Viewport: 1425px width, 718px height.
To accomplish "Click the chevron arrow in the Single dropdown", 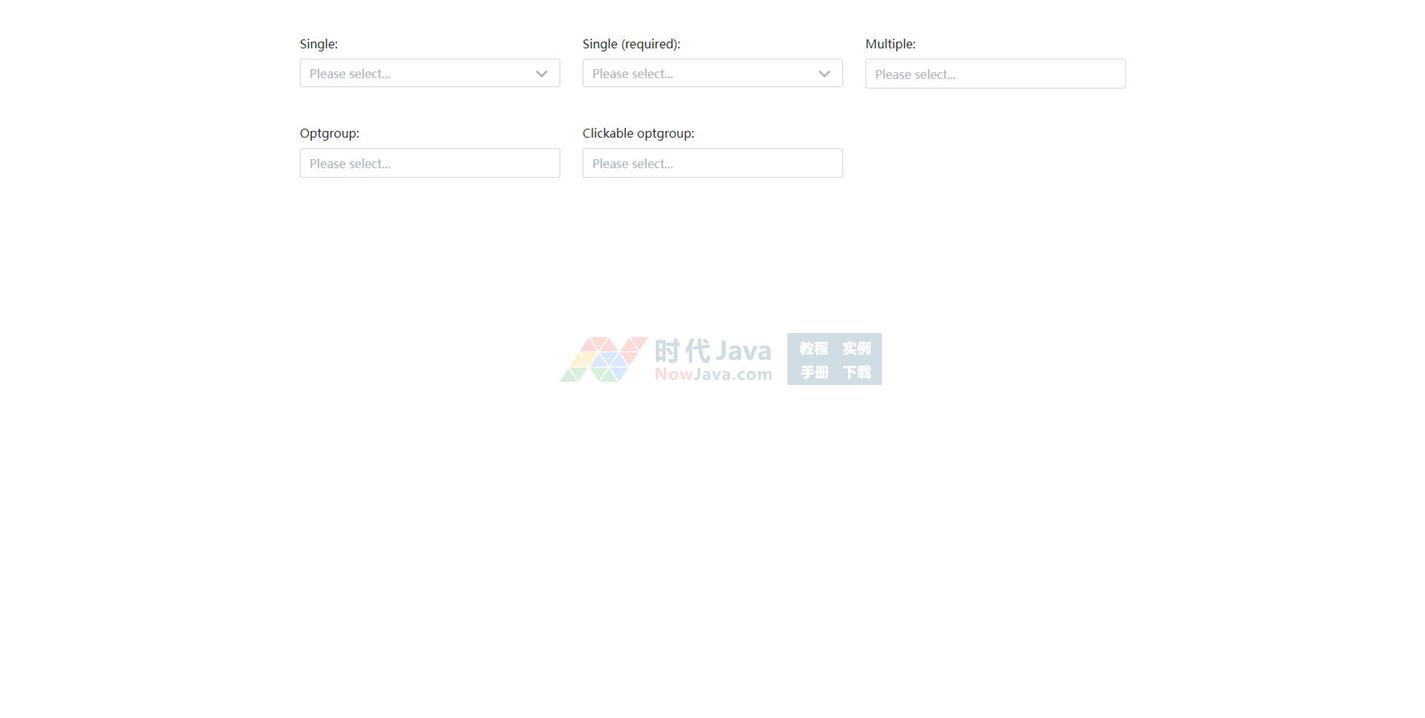I will [541, 74].
